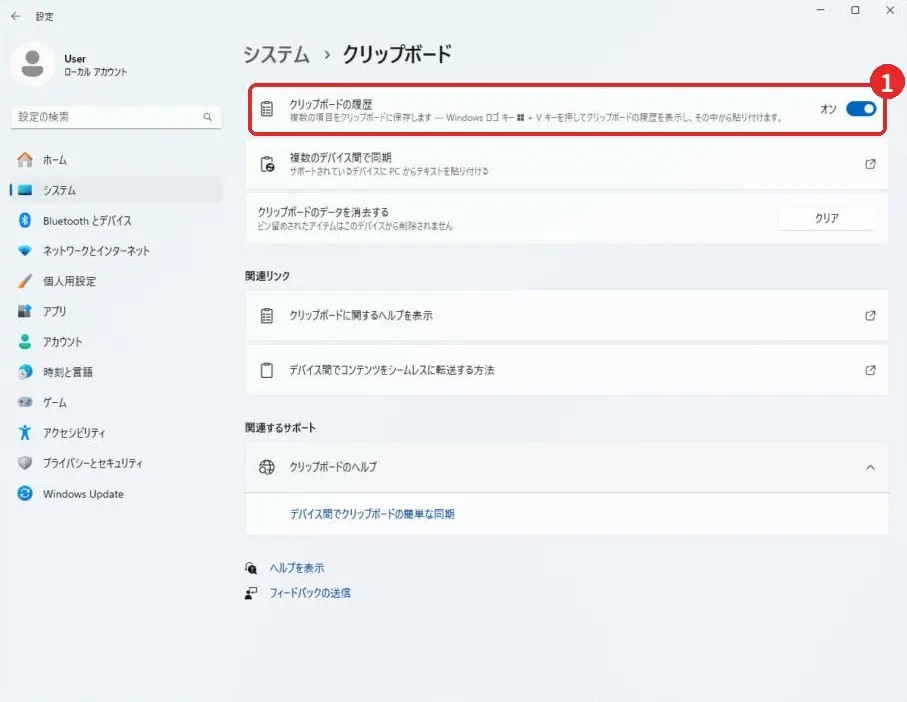
Task: Open external link icon for 複数のデバイス間で同期
Action: pyautogui.click(x=870, y=164)
